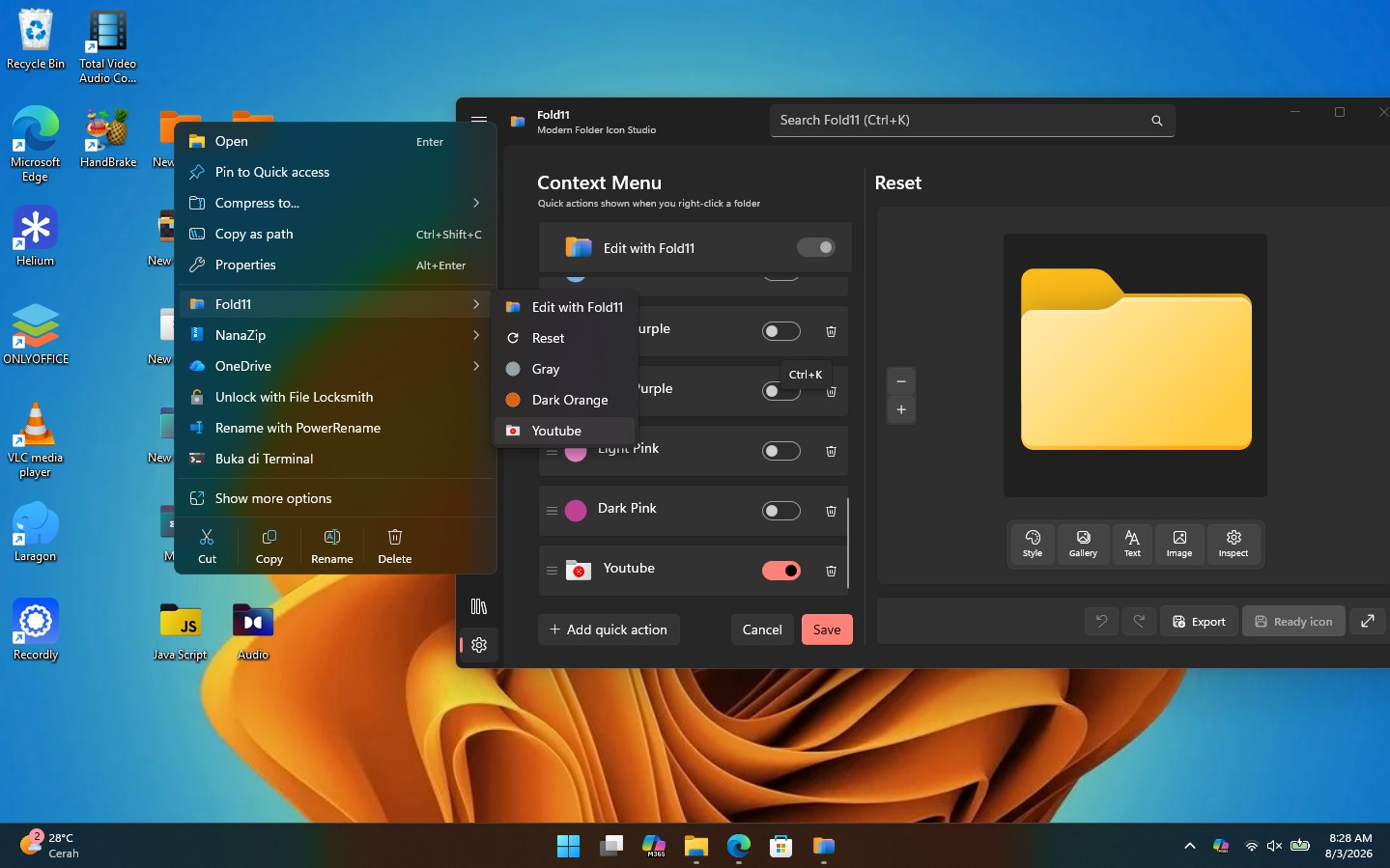Open the library icon in Fold11's sidebar
The height and width of the screenshot is (868, 1390).
pos(479,606)
